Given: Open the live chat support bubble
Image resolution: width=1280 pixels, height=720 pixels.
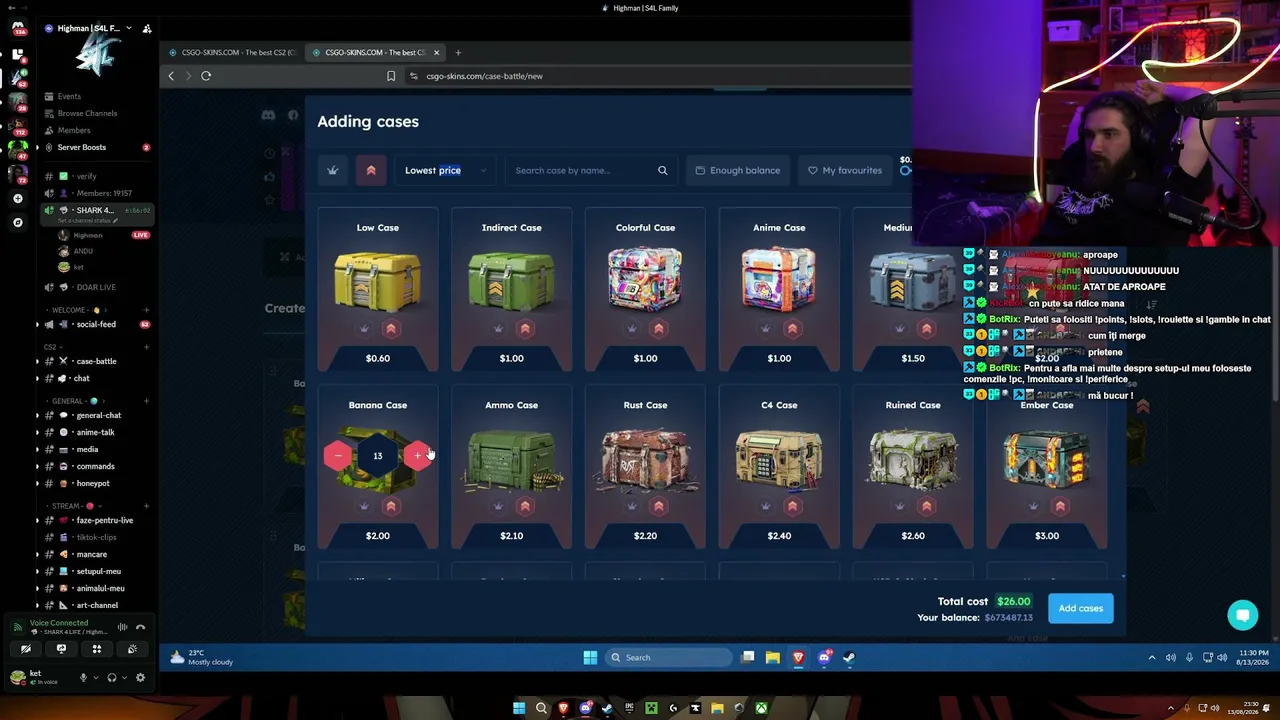Looking at the screenshot, I should [1243, 615].
